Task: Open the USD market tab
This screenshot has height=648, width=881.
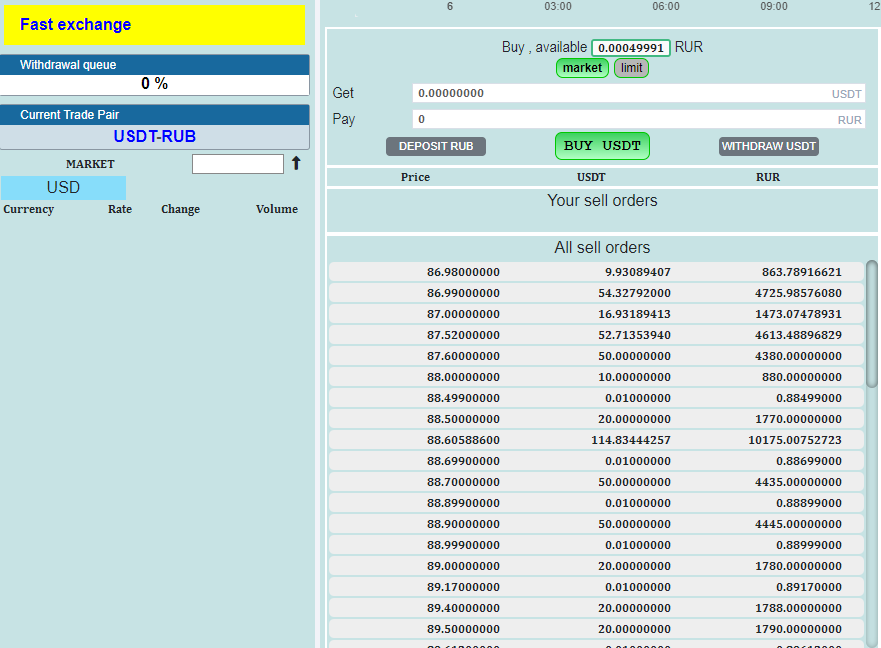Action: click(63, 188)
